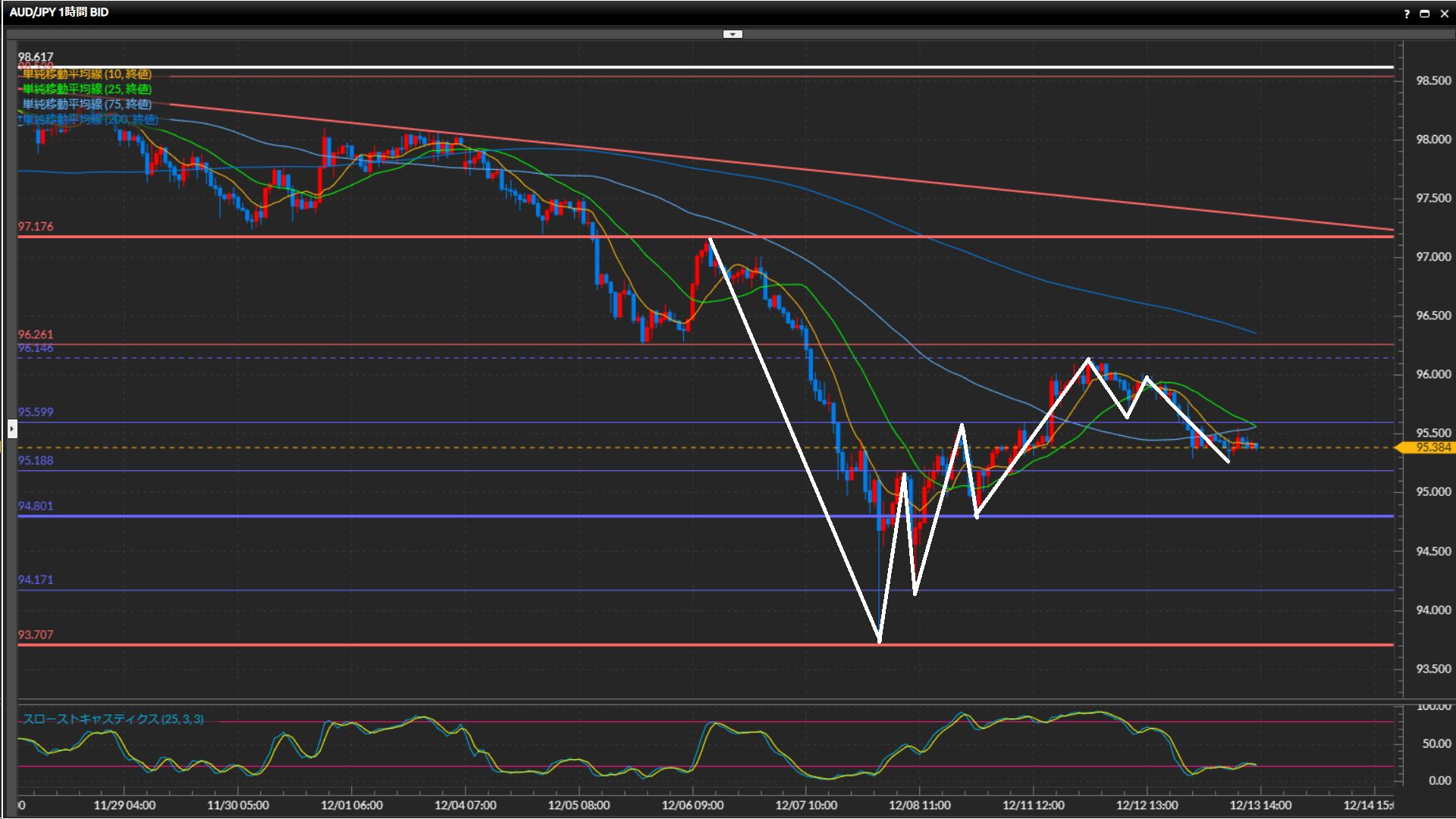The width and height of the screenshot is (1456, 819).
Task: Click the 94.171 horizontal line label
Action: [36, 580]
